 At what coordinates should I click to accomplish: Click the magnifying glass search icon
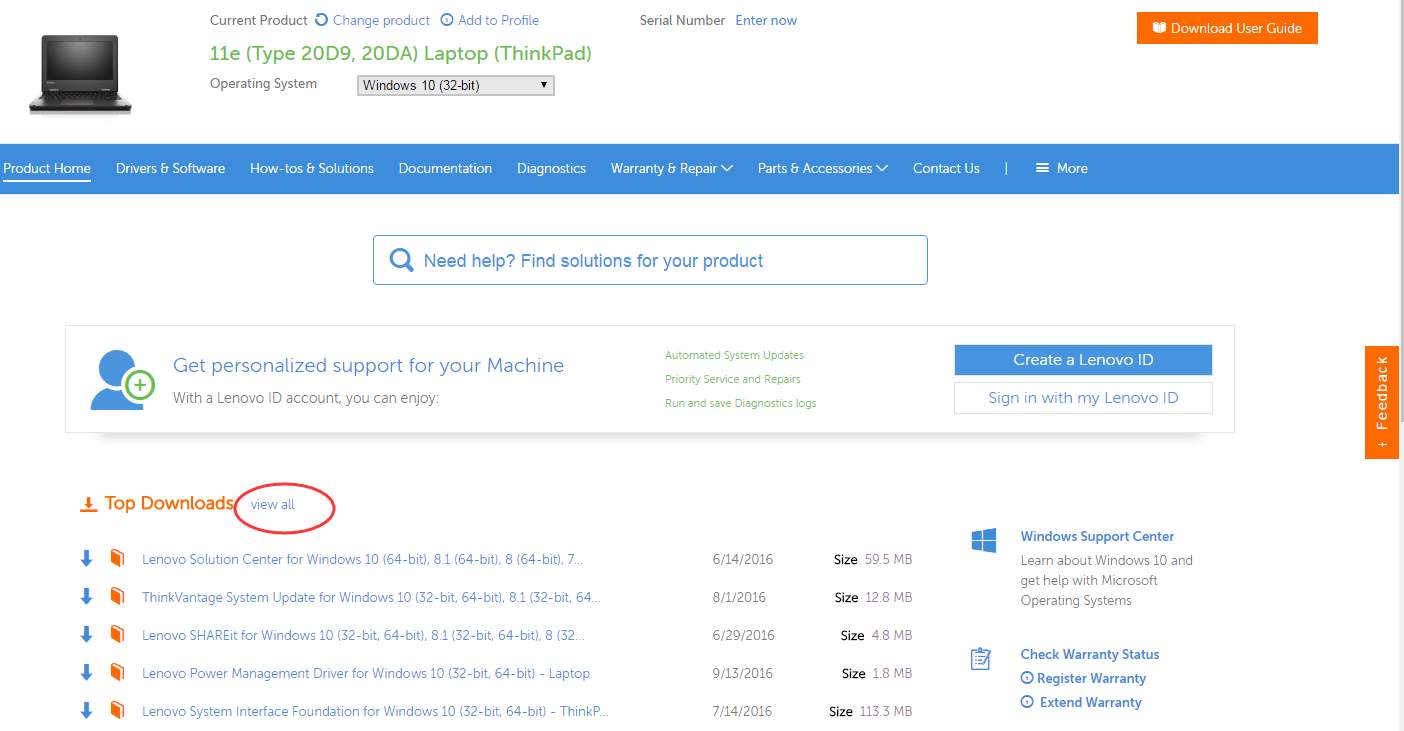401,260
